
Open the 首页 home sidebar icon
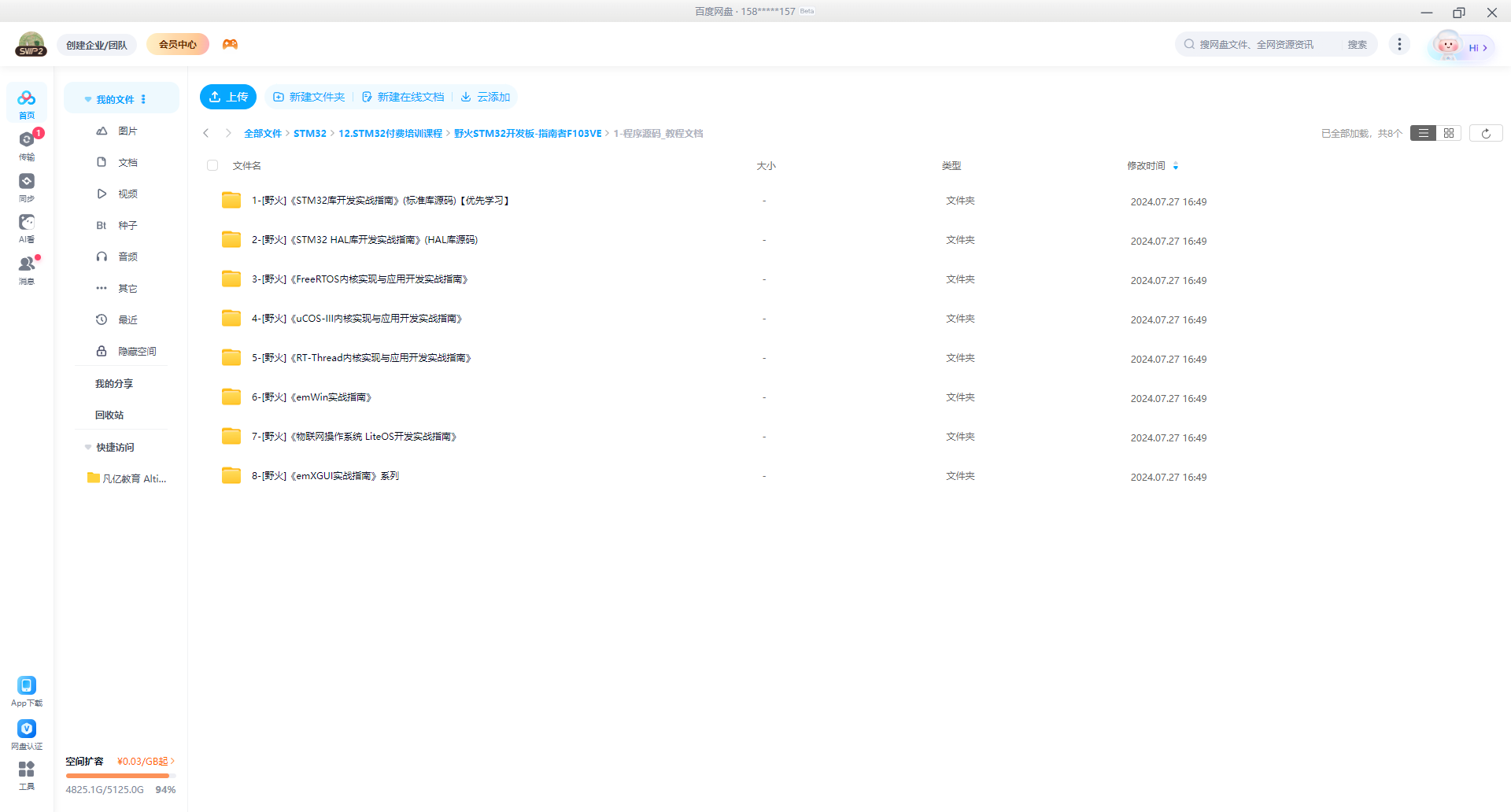(27, 103)
